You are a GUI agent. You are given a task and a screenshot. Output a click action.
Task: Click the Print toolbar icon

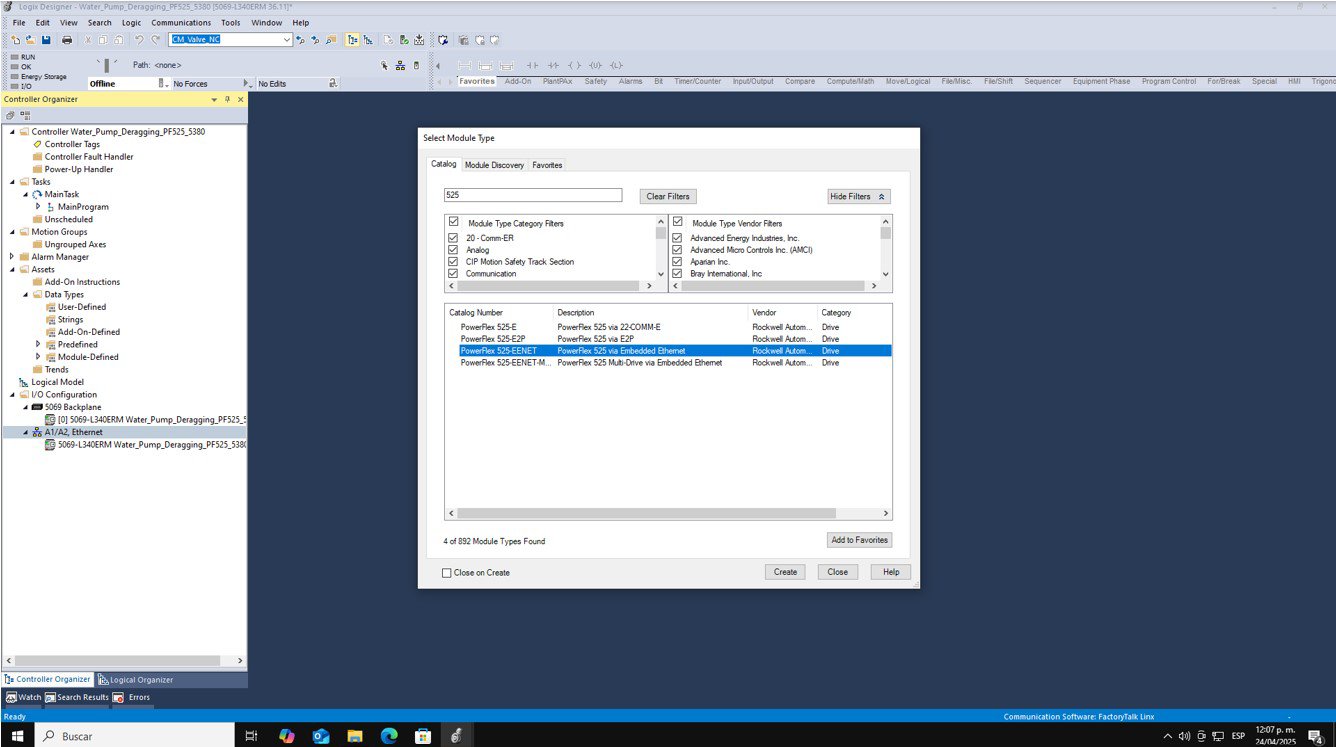tap(67, 40)
